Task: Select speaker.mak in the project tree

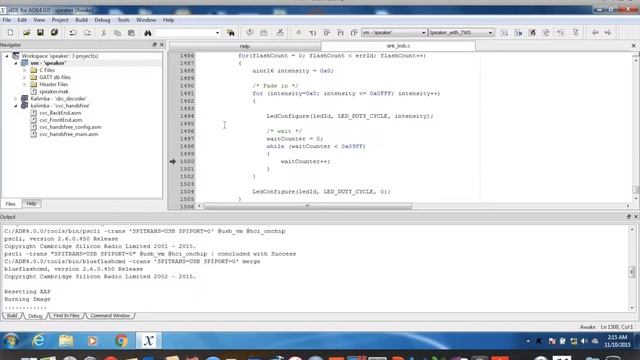Action: tap(54, 91)
